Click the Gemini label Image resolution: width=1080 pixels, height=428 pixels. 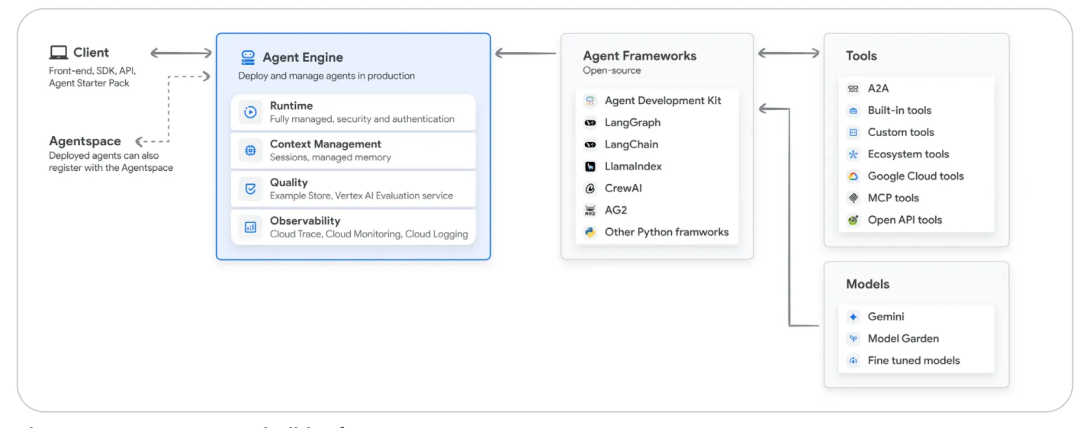886,317
